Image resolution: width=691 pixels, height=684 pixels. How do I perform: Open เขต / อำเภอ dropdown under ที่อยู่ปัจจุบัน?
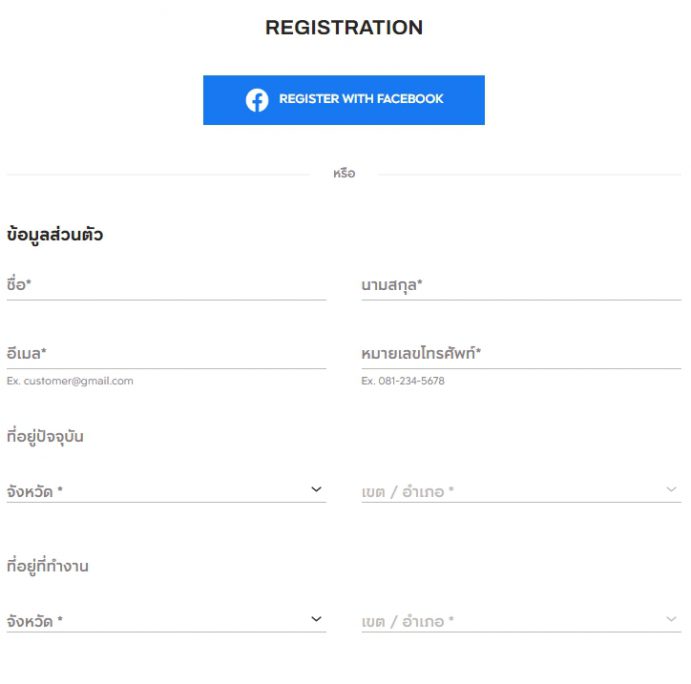tap(521, 491)
